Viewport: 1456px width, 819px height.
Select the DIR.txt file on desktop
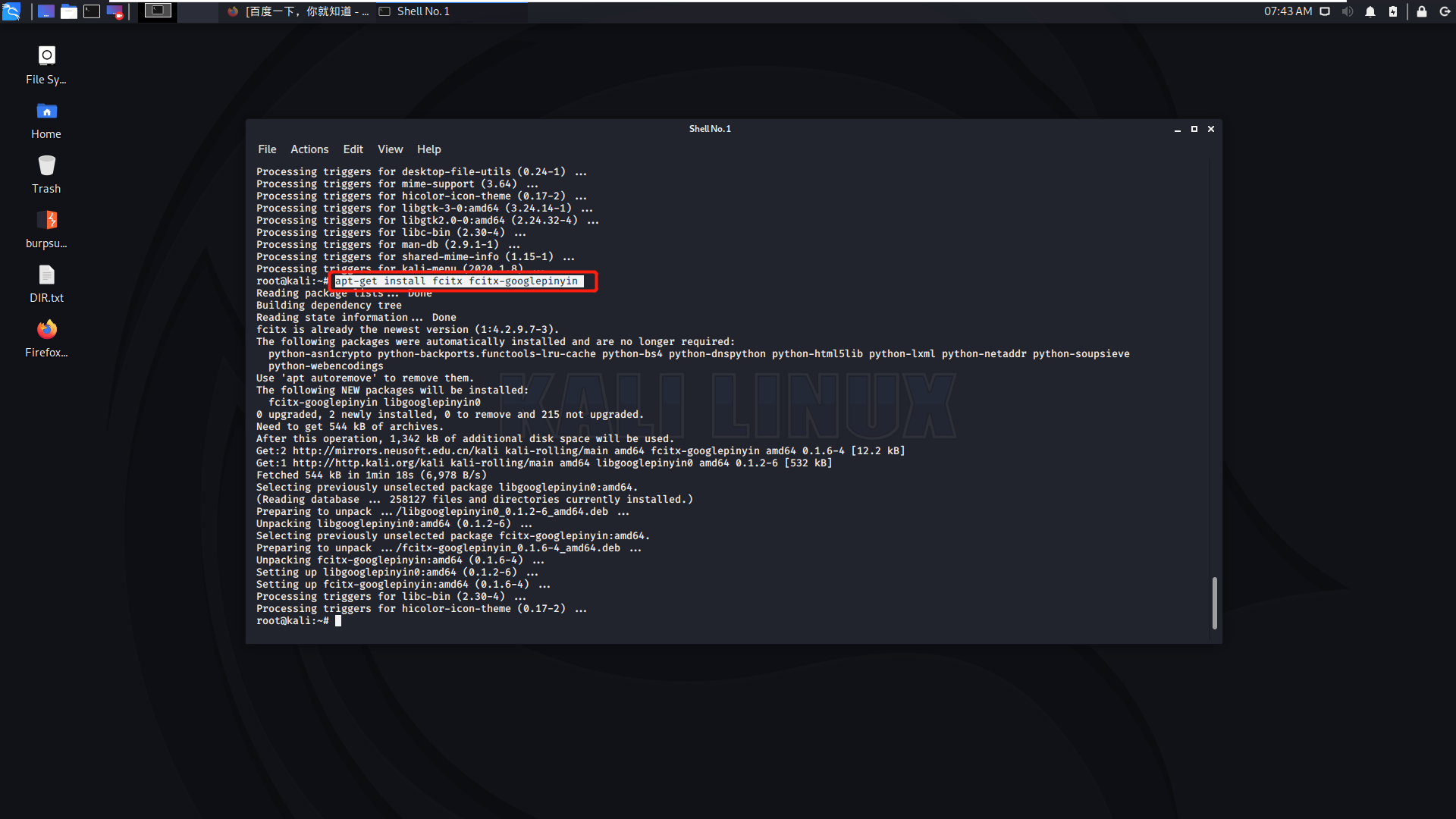pyautogui.click(x=46, y=284)
